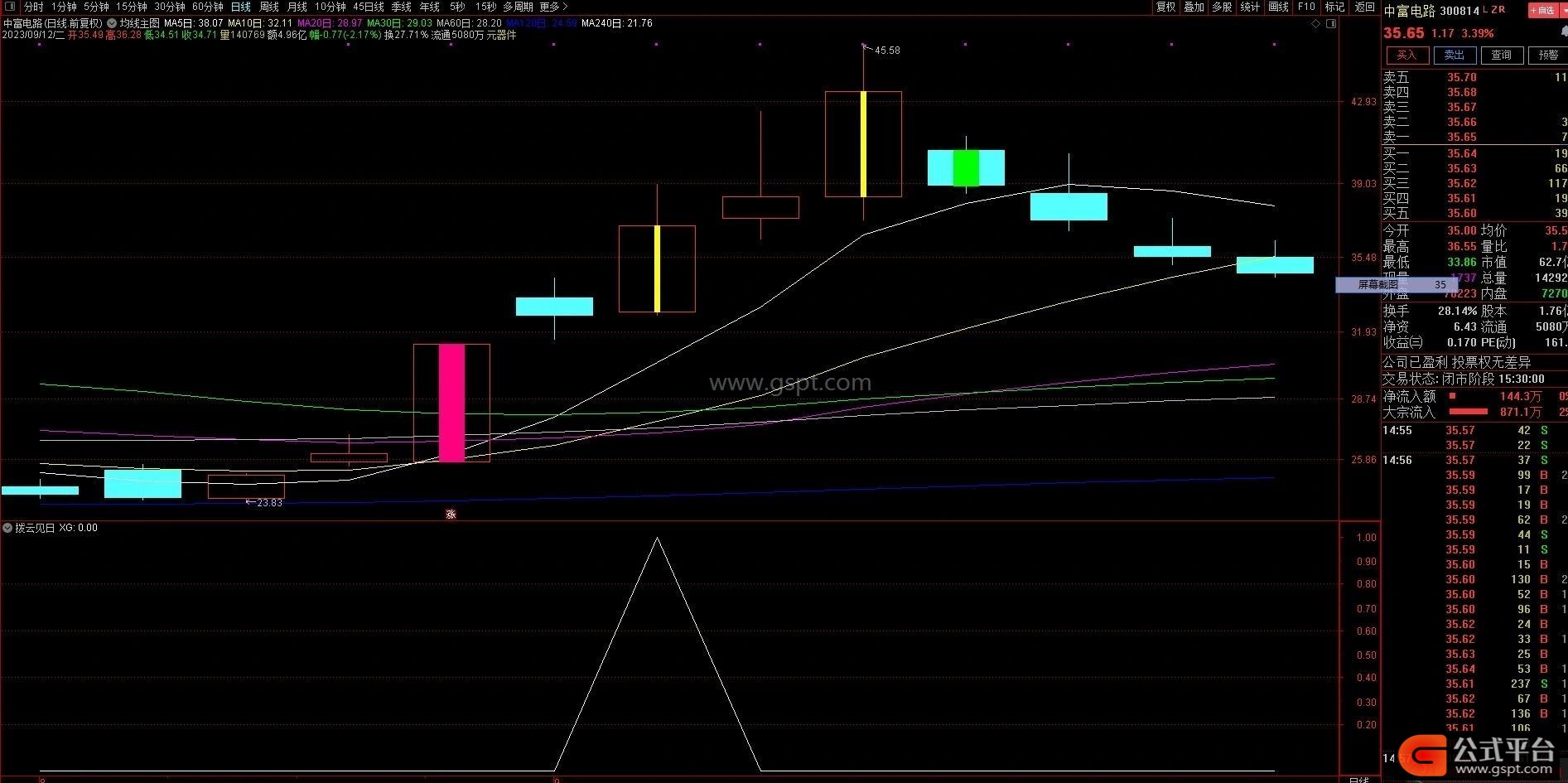
Task: Click the MA30日 29.03 label
Action: point(399,23)
